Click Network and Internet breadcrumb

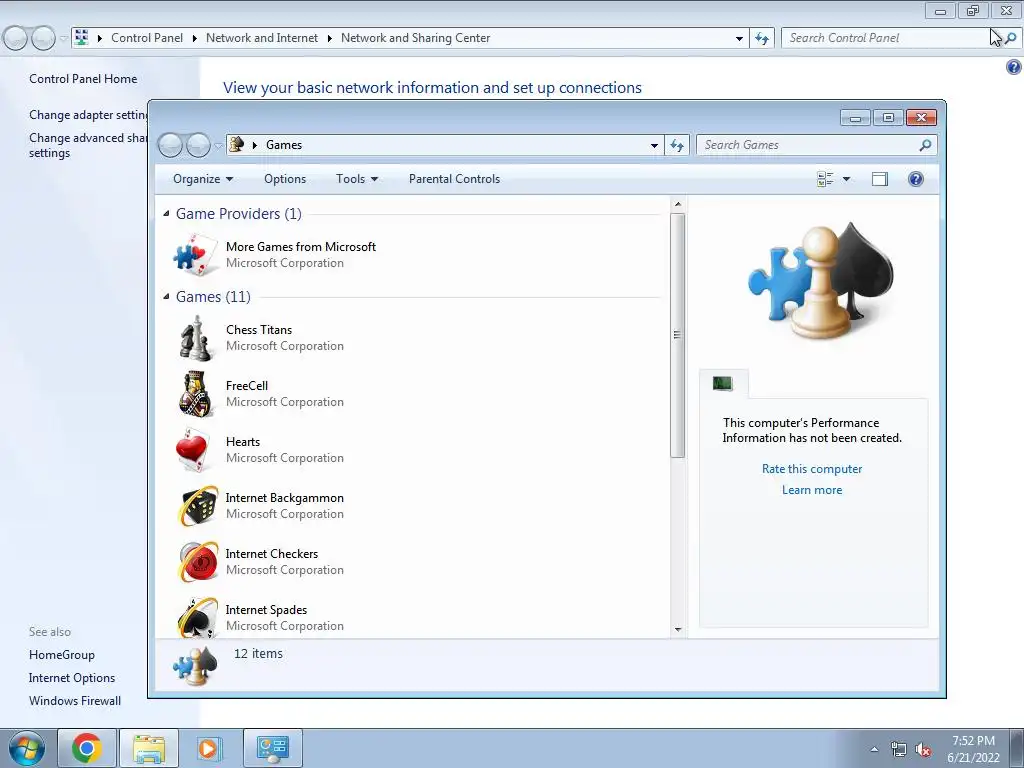point(262,38)
